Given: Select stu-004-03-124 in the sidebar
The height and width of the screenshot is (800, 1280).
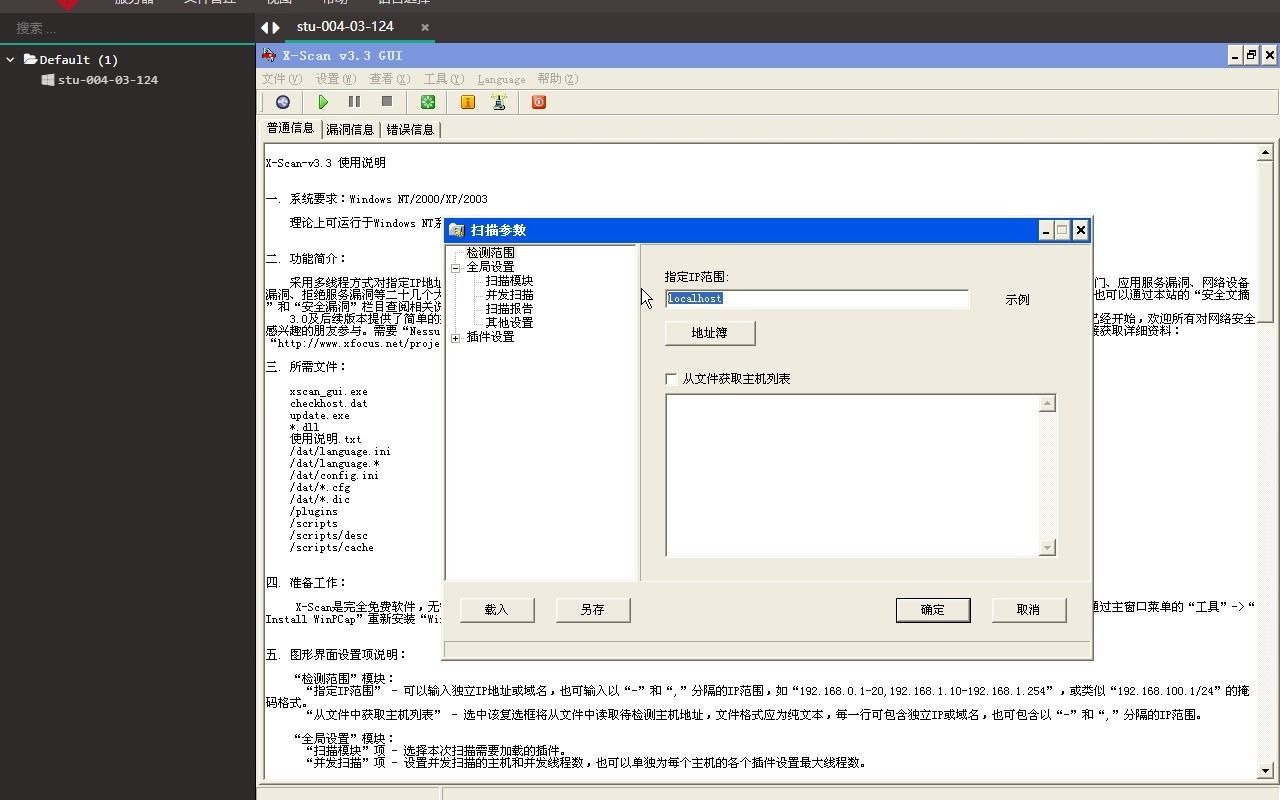Looking at the screenshot, I should pyautogui.click(x=107, y=80).
